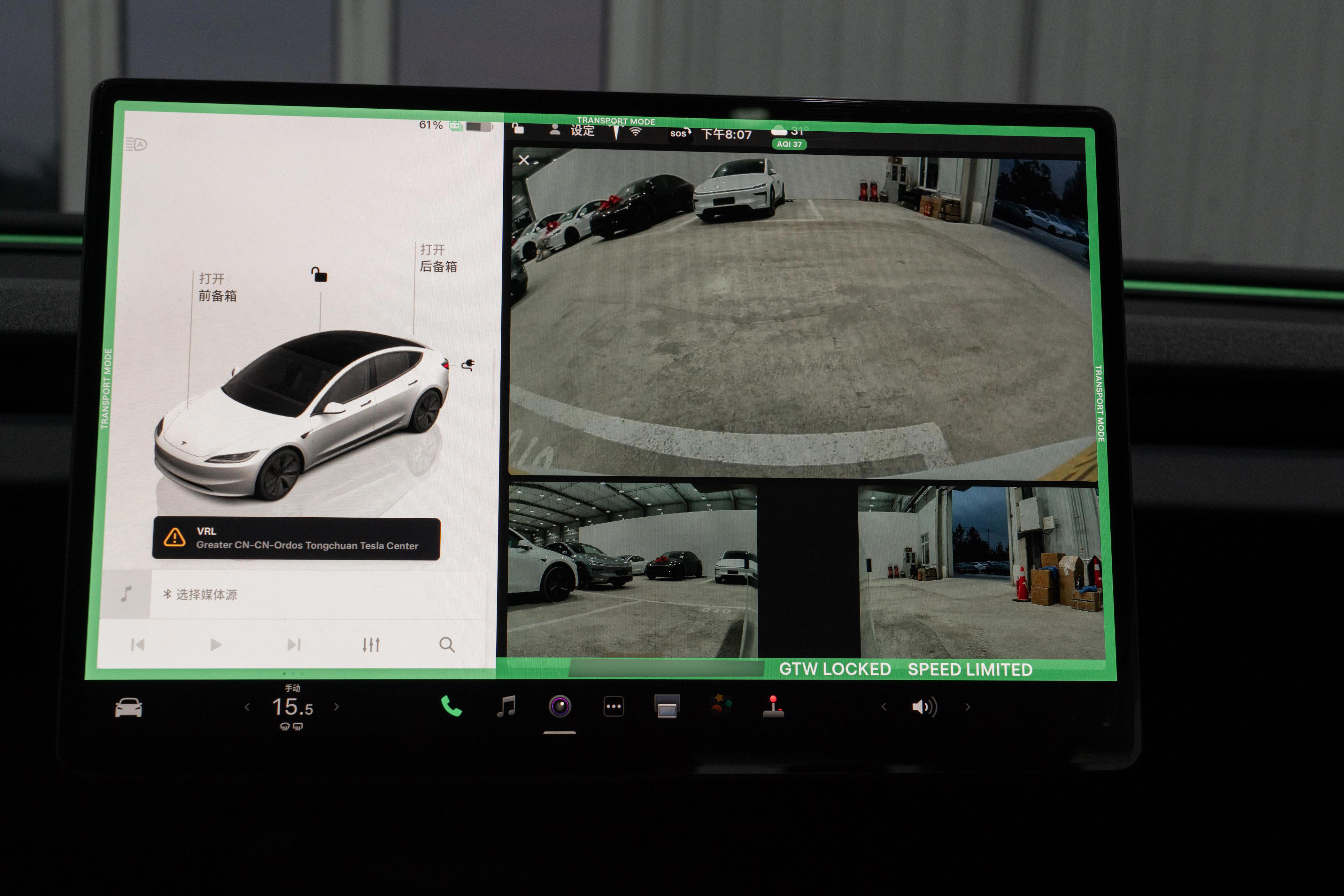This screenshot has width=1344, height=896.
Task: Open the Camera app icon
Action: (x=560, y=706)
